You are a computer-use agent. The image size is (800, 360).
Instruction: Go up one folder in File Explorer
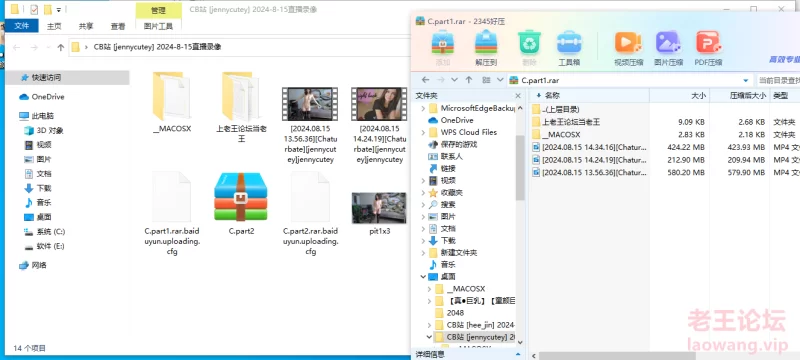(x=61, y=47)
